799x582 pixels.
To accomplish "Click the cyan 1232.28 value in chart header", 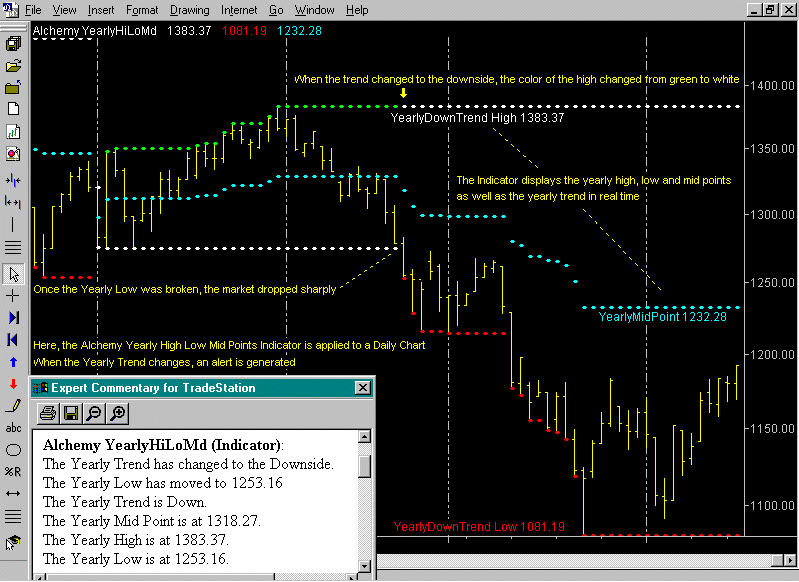I will 300,31.
